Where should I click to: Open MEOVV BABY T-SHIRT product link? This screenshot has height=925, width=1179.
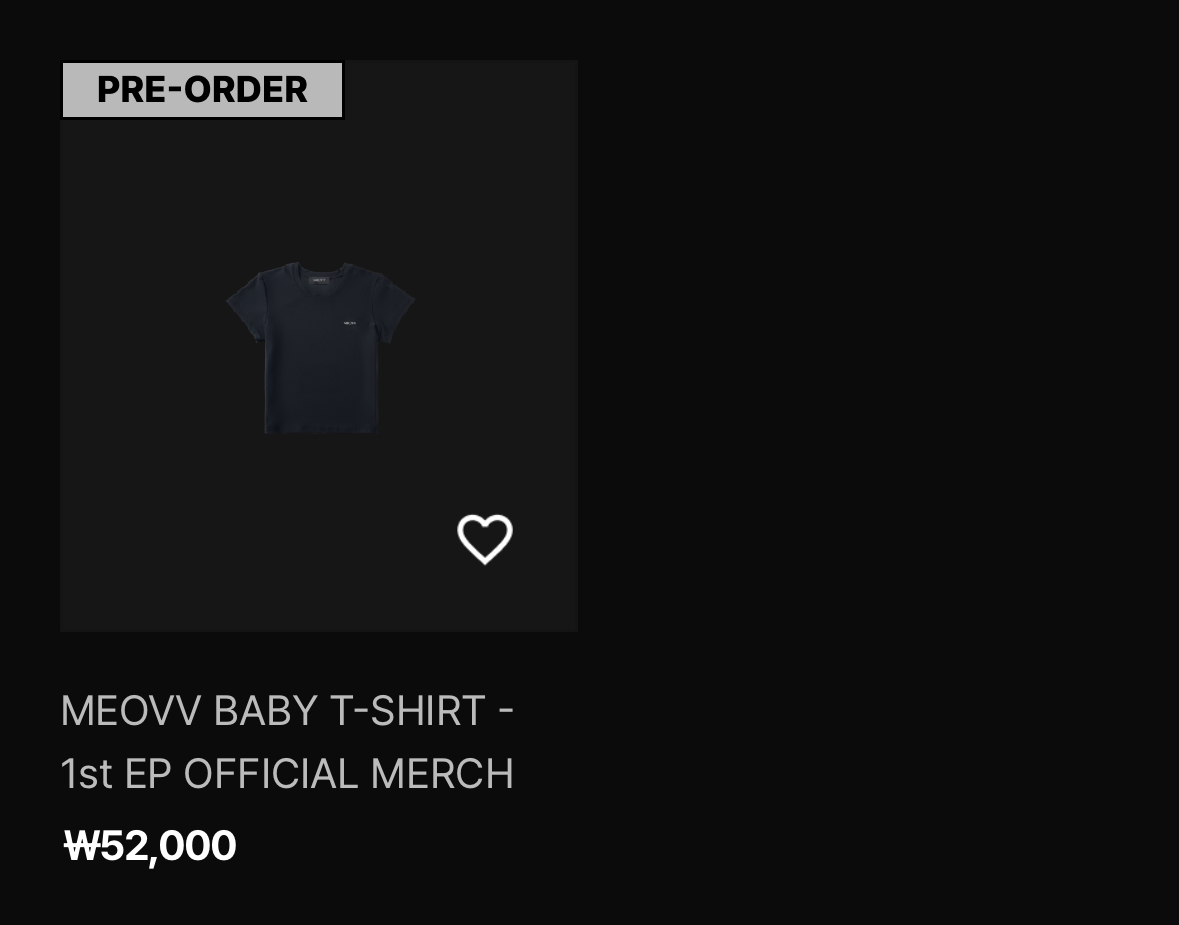tap(286, 742)
